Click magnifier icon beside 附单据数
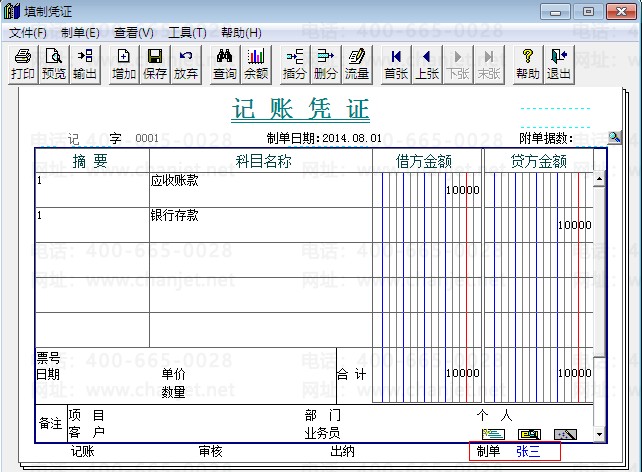This screenshot has height=472, width=642. tap(615, 137)
